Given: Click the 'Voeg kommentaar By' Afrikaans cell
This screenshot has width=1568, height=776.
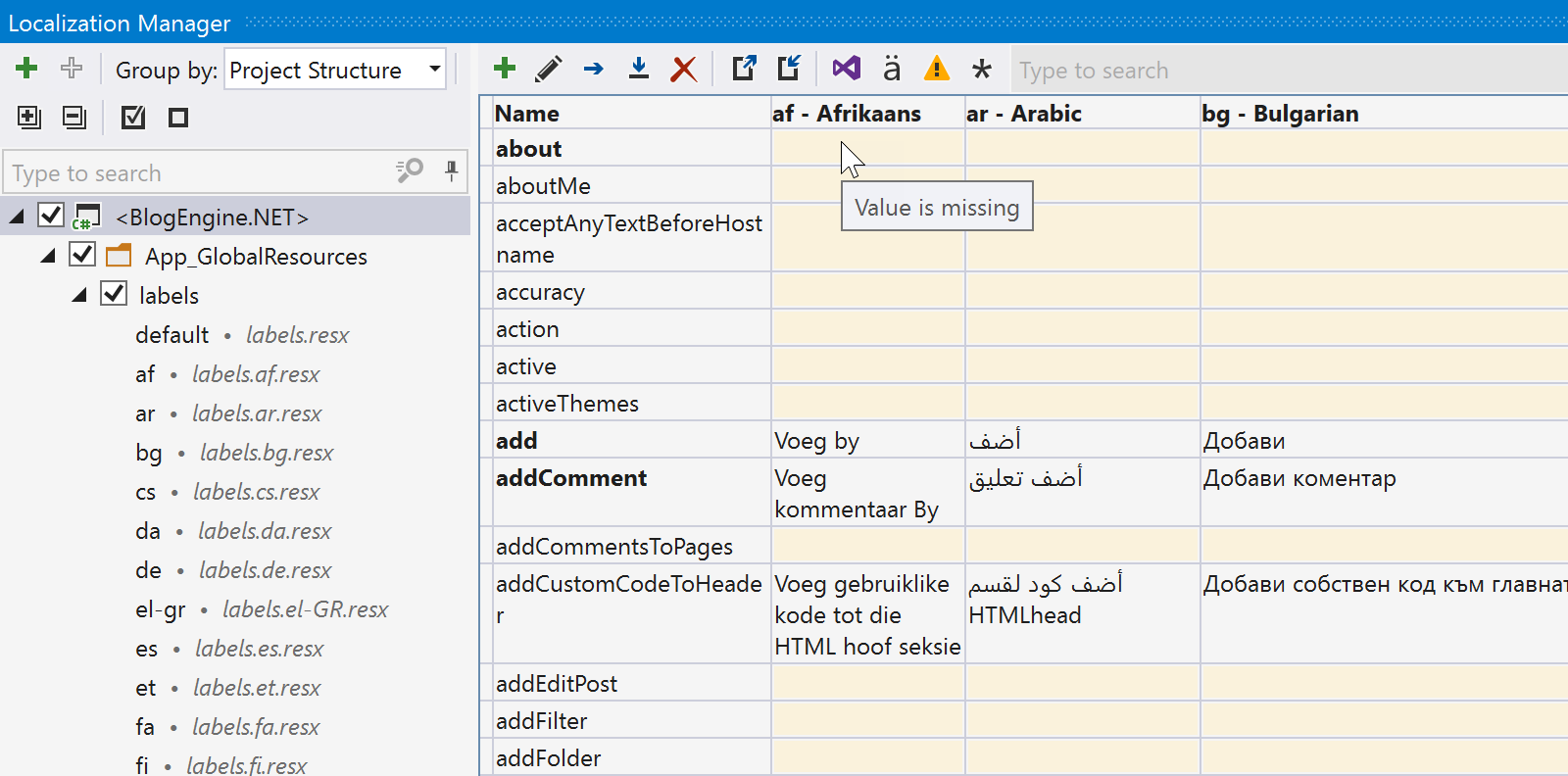Looking at the screenshot, I should [x=867, y=493].
